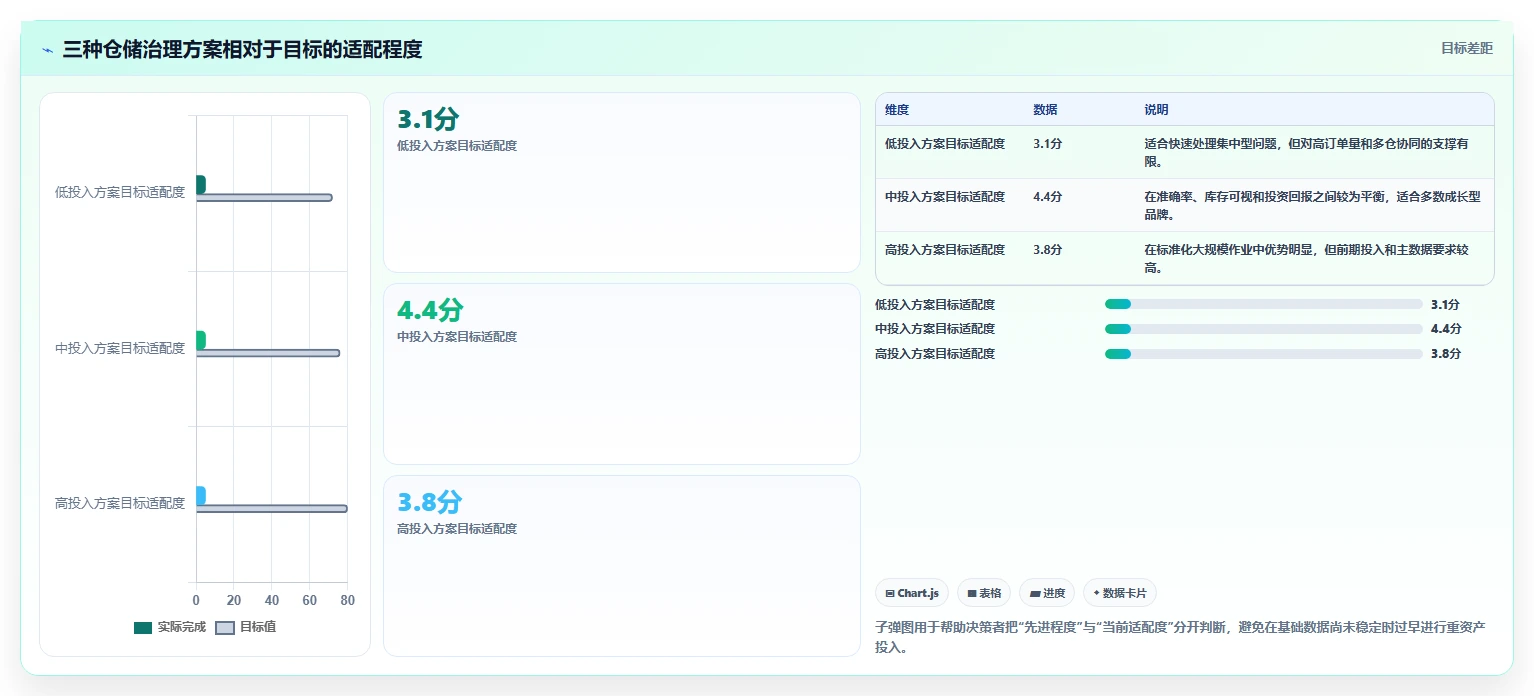Toggle the 目标值 legend entry
1534x696 pixels.
pyautogui.click(x=246, y=627)
